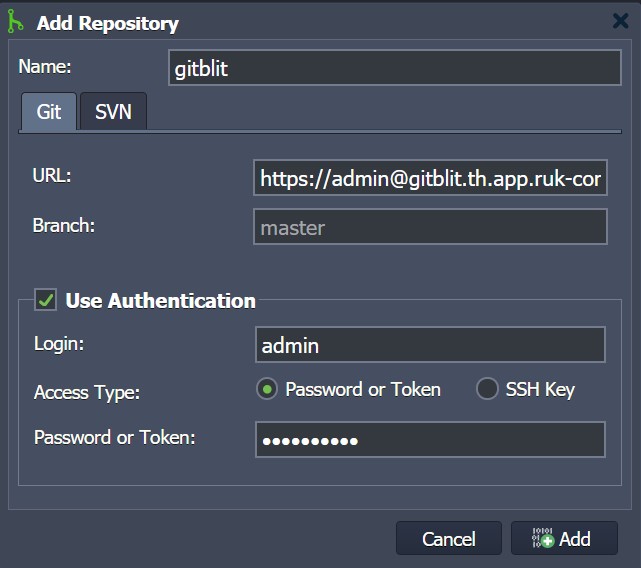Click the Use Authentication label text

coord(161,301)
